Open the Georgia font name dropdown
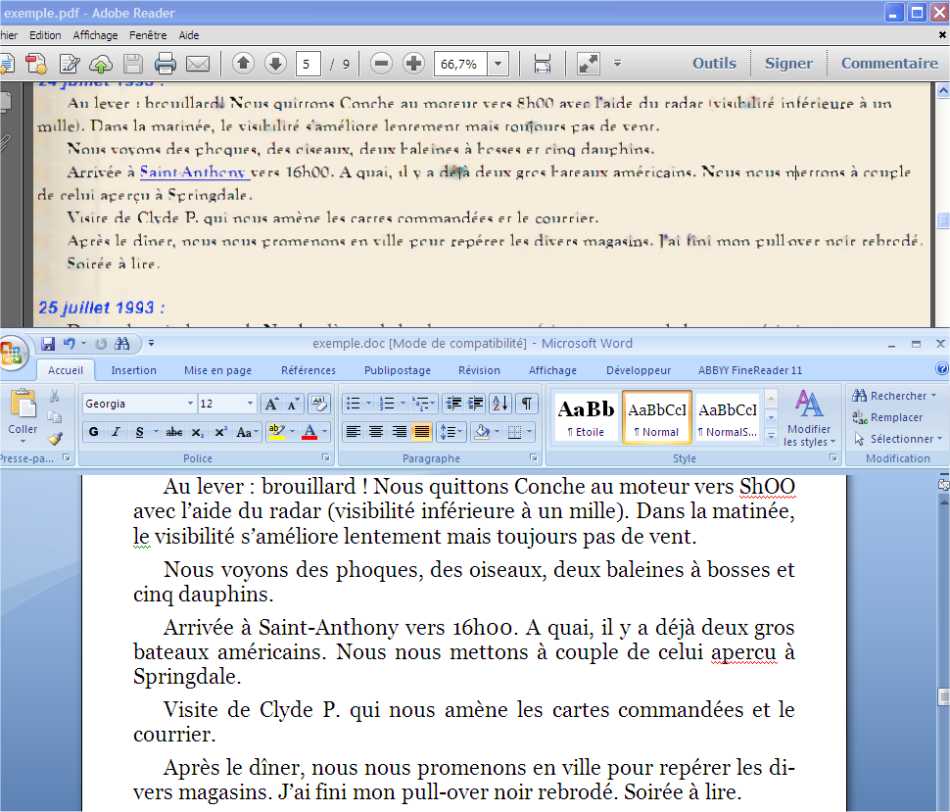The height and width of the screenshot is (812, 950). [x=190, y=404]
